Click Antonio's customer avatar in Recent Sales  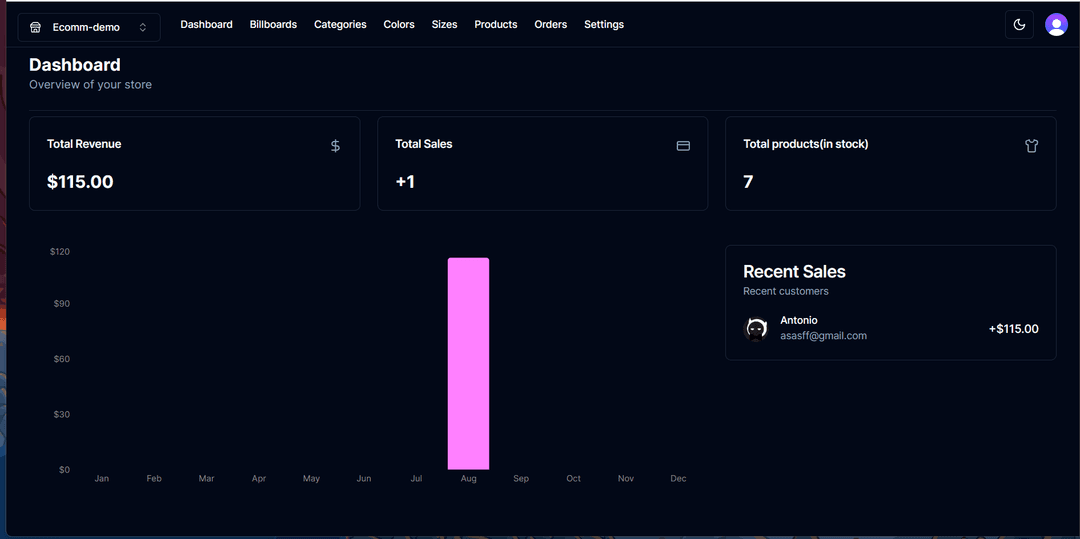[x=756, y=328]
